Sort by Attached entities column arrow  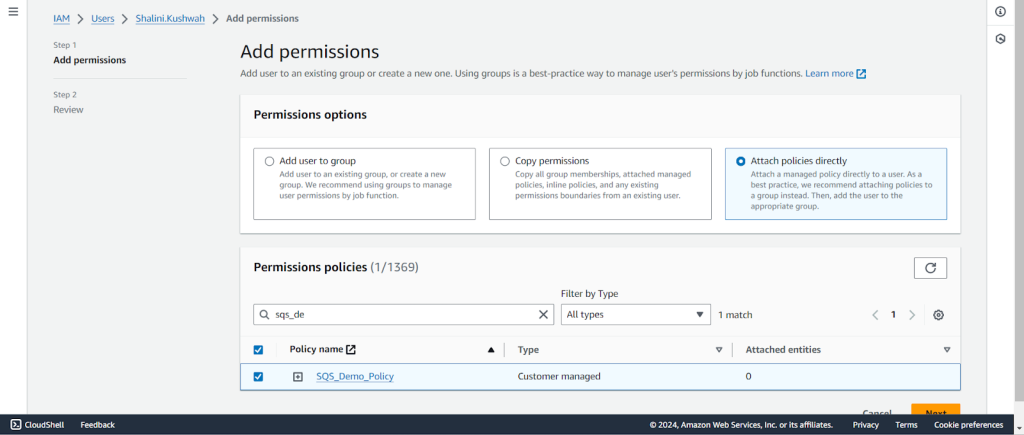(947, 350)
